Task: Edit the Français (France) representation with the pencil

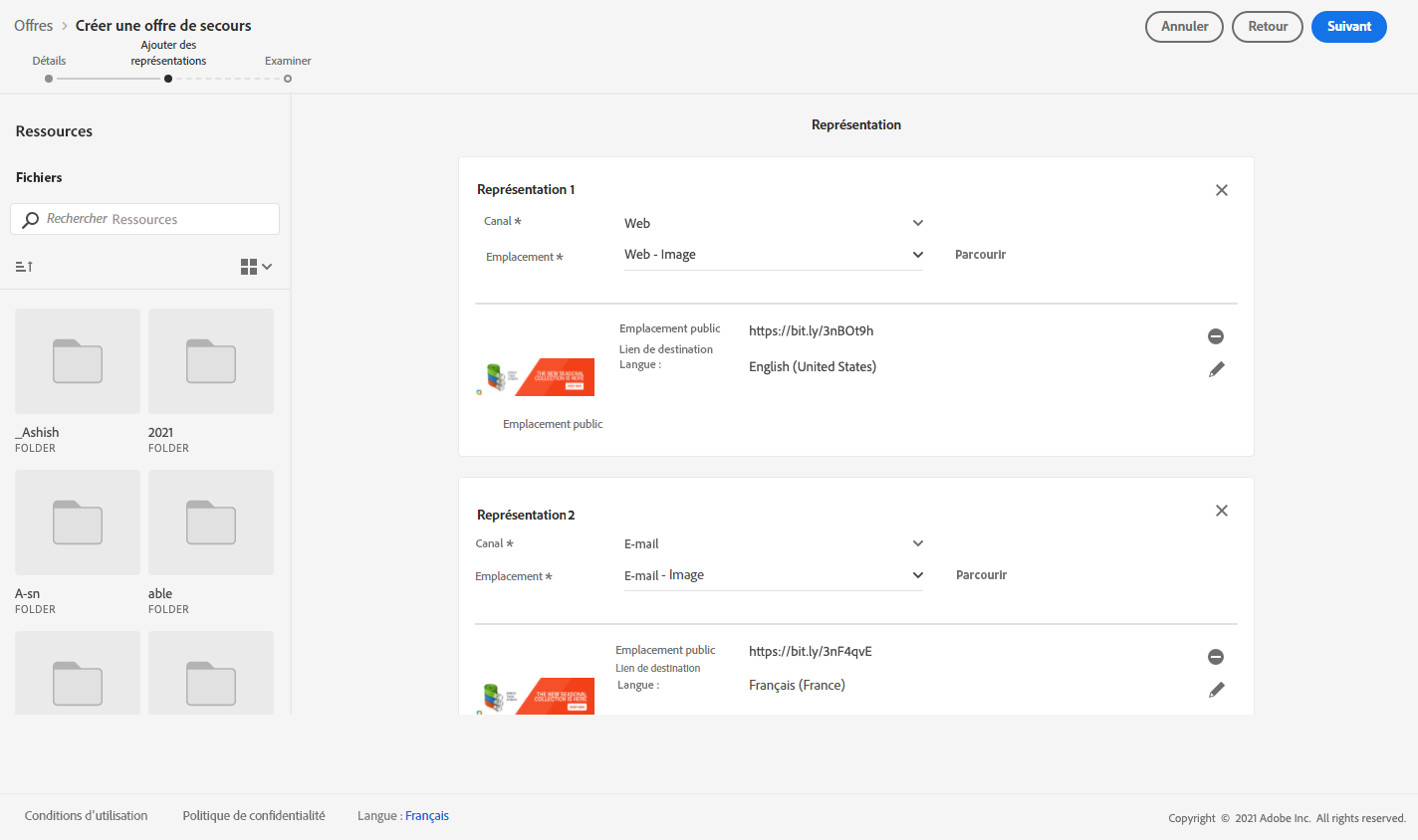Action: tap(1216, 690)
